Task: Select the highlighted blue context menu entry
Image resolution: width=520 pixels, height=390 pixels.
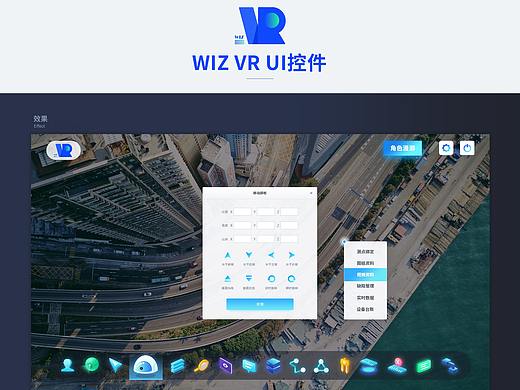Action: click(x=365, y=275)
